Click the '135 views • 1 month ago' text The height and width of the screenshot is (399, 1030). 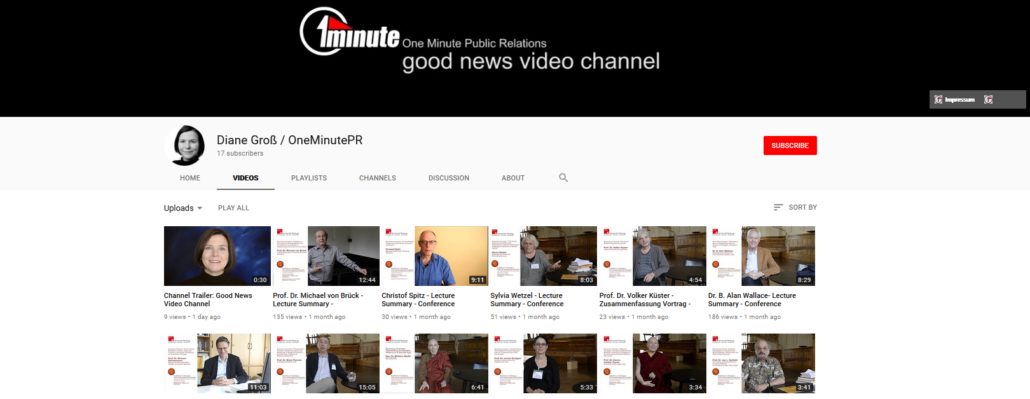[x=309, y=317]
